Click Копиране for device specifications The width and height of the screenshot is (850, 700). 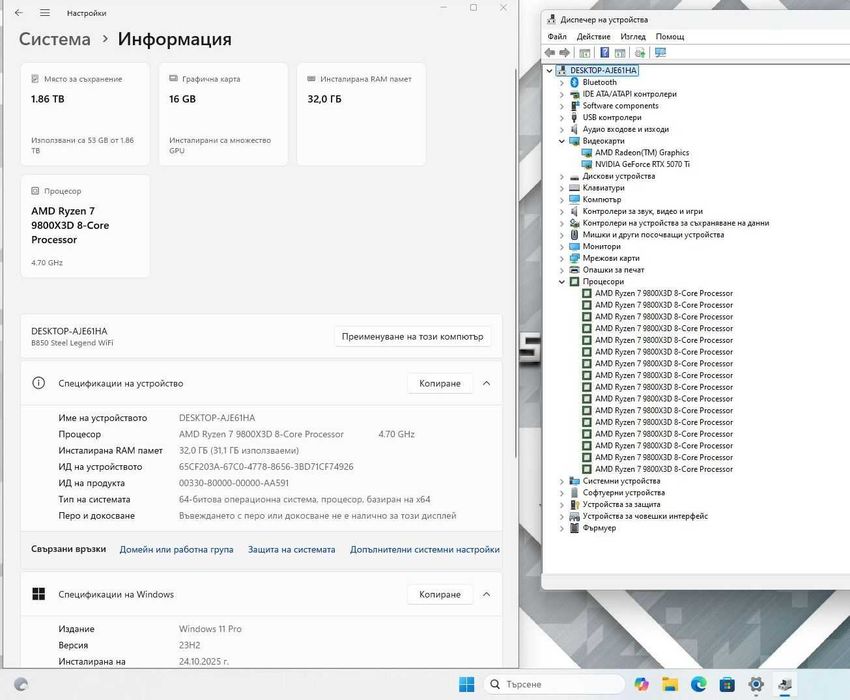click(x=440, y=383)
